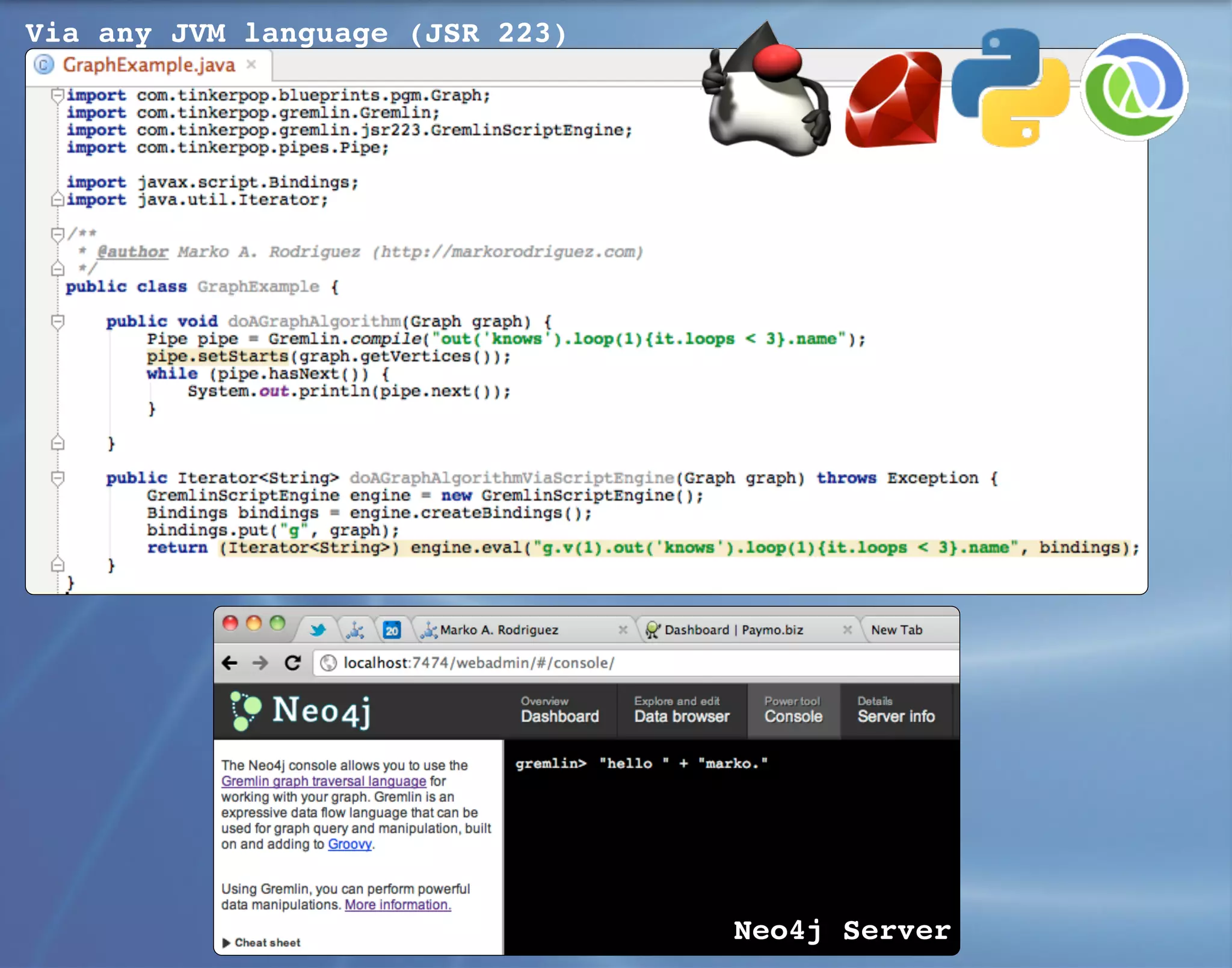Open the More information link

pyautogui.click(x=398, y=905)
